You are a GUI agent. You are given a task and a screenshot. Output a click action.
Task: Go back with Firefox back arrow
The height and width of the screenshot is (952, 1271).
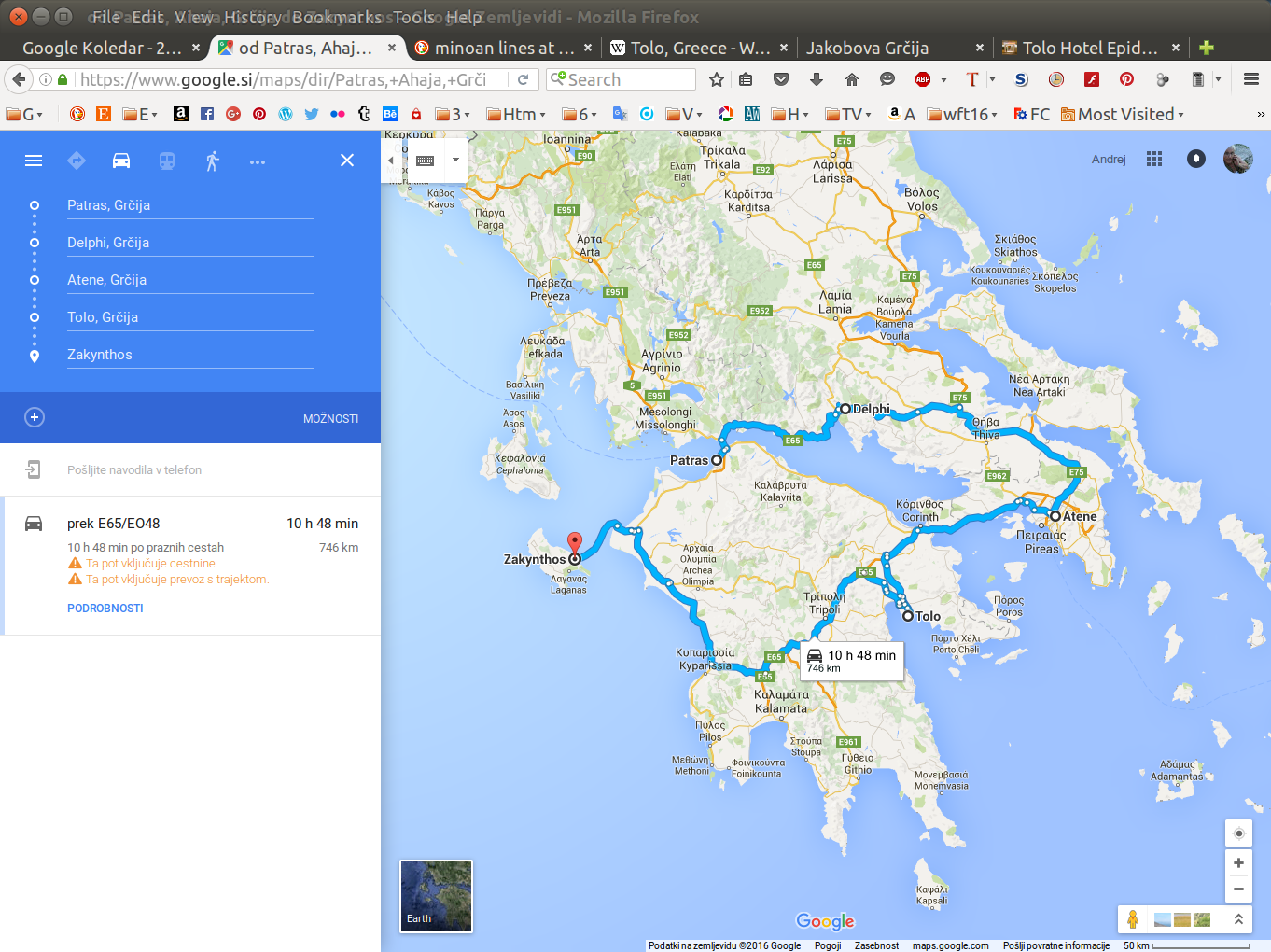pyautogui.click(x=19, y=79)
